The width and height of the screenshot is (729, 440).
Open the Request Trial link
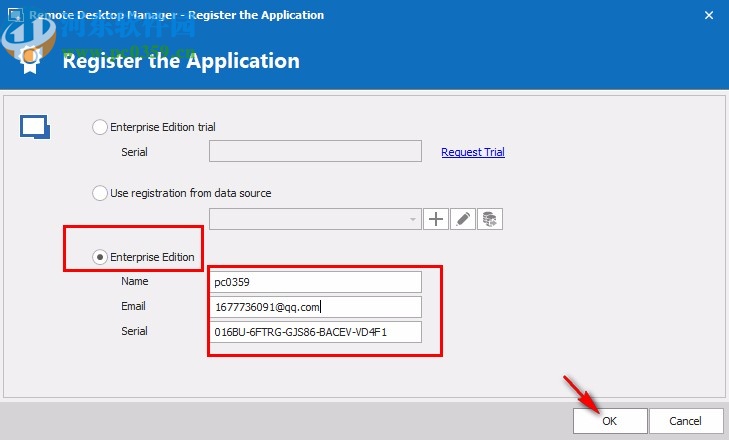pos(473,152)
